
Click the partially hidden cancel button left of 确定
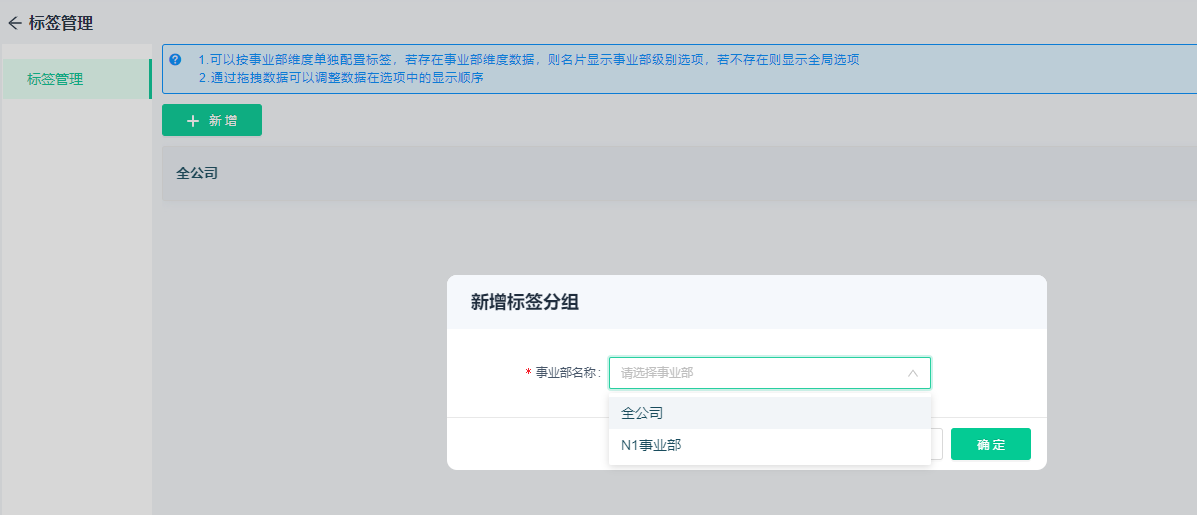point(937,444)
